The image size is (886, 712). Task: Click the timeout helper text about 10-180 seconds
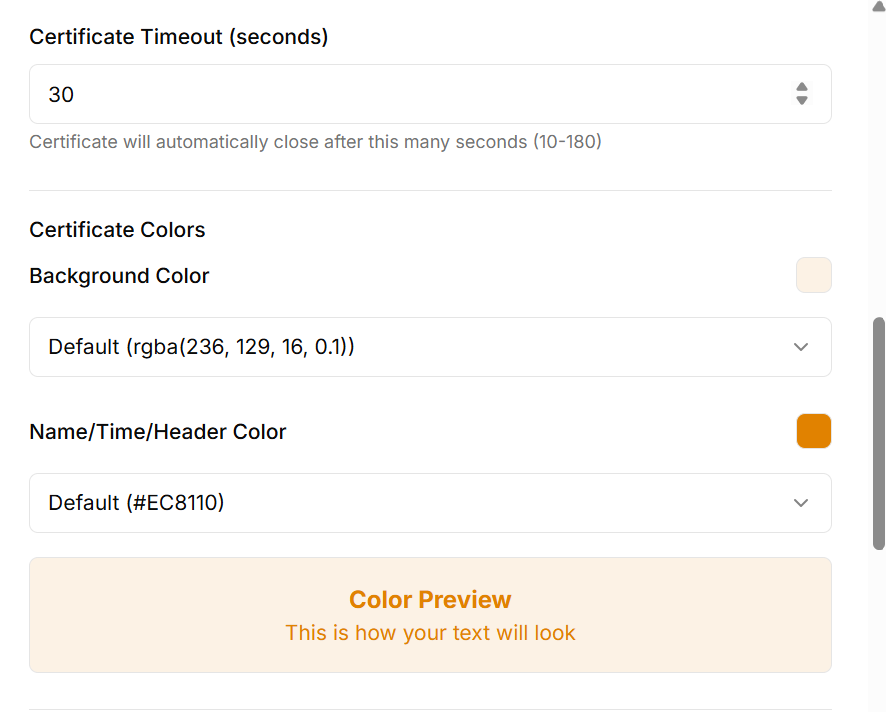pyautogui.click(x=315, y=142)
